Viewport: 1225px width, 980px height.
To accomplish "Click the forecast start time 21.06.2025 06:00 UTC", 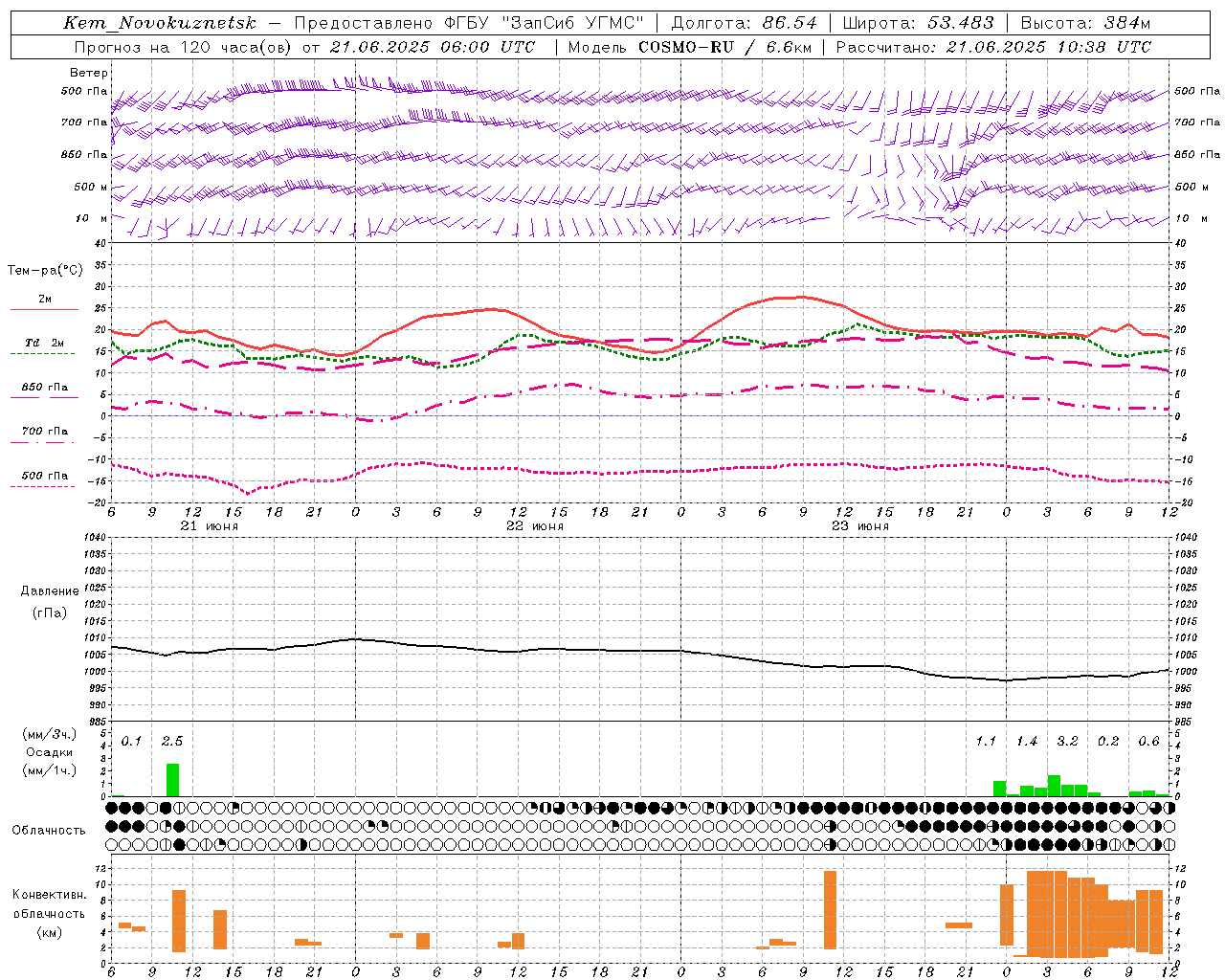I will pyautogui.click(x=433, y=47).
